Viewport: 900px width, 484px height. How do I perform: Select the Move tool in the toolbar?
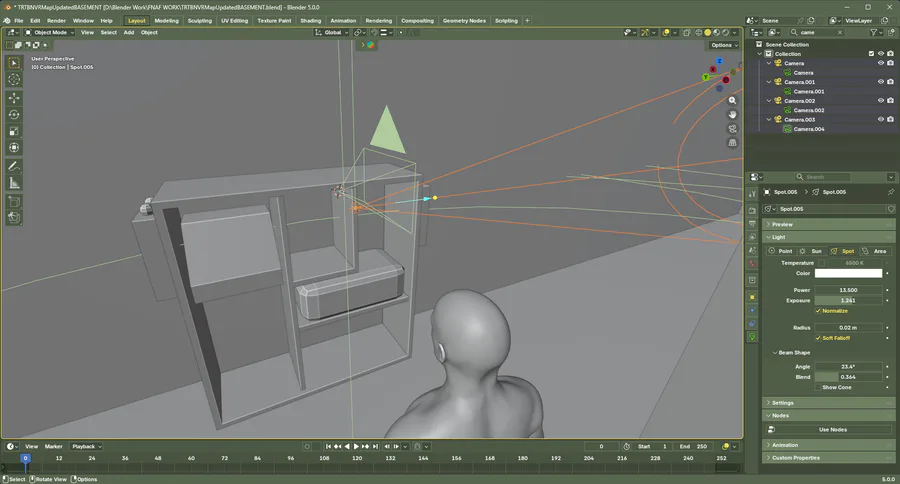click(x=14, y=98)
